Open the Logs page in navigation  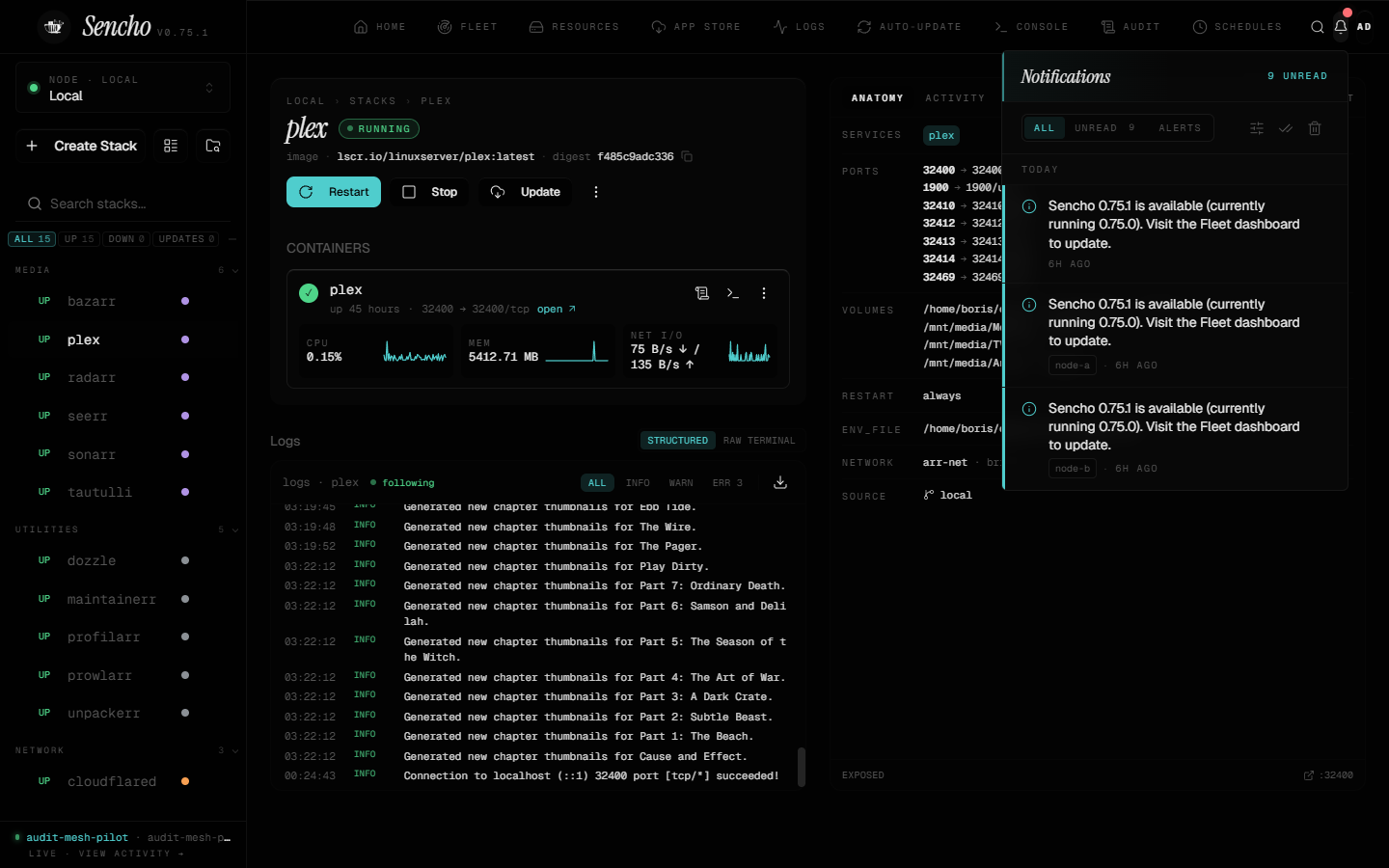tap(799, 27)
